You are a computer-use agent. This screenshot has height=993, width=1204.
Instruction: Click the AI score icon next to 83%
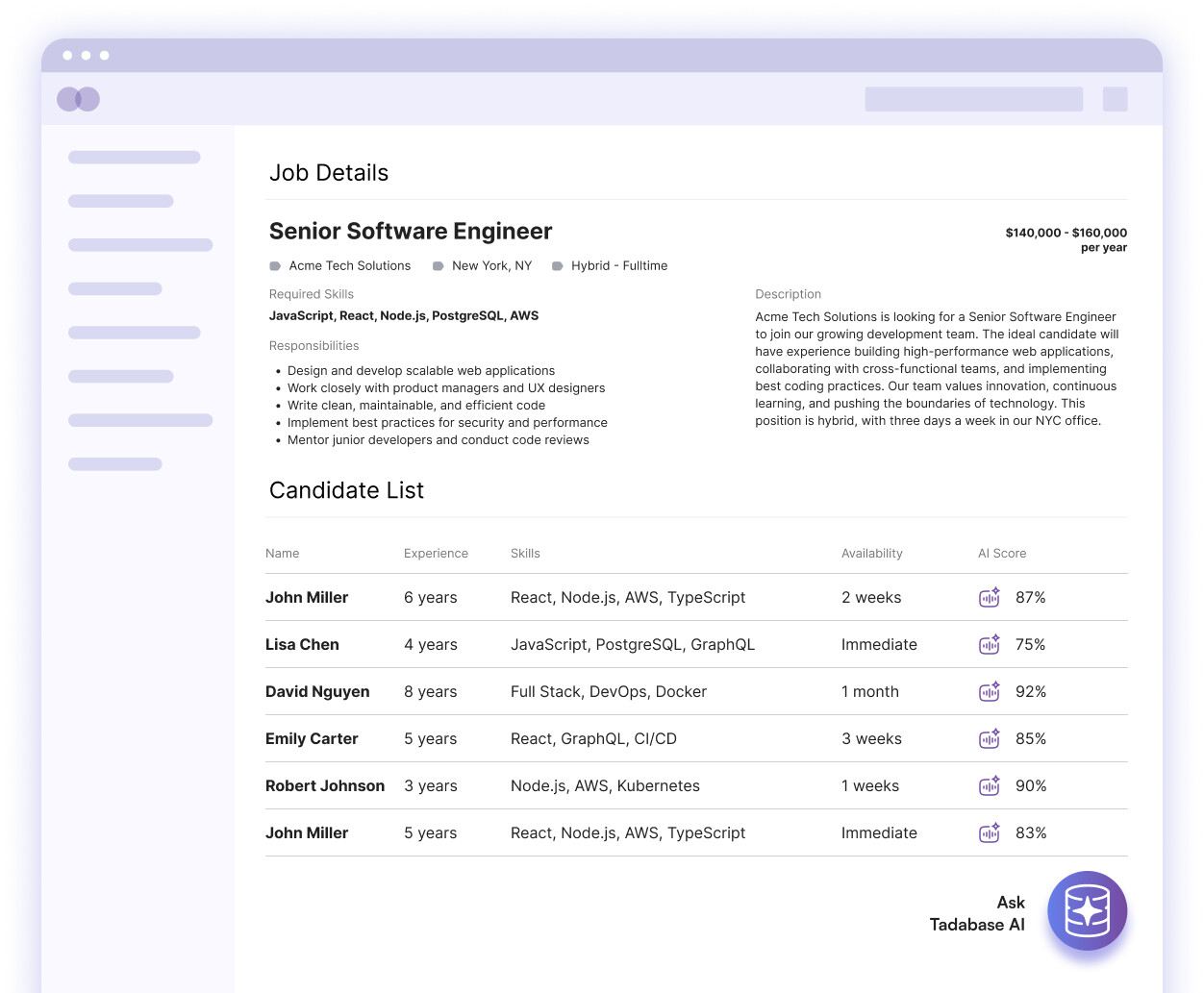990,832
